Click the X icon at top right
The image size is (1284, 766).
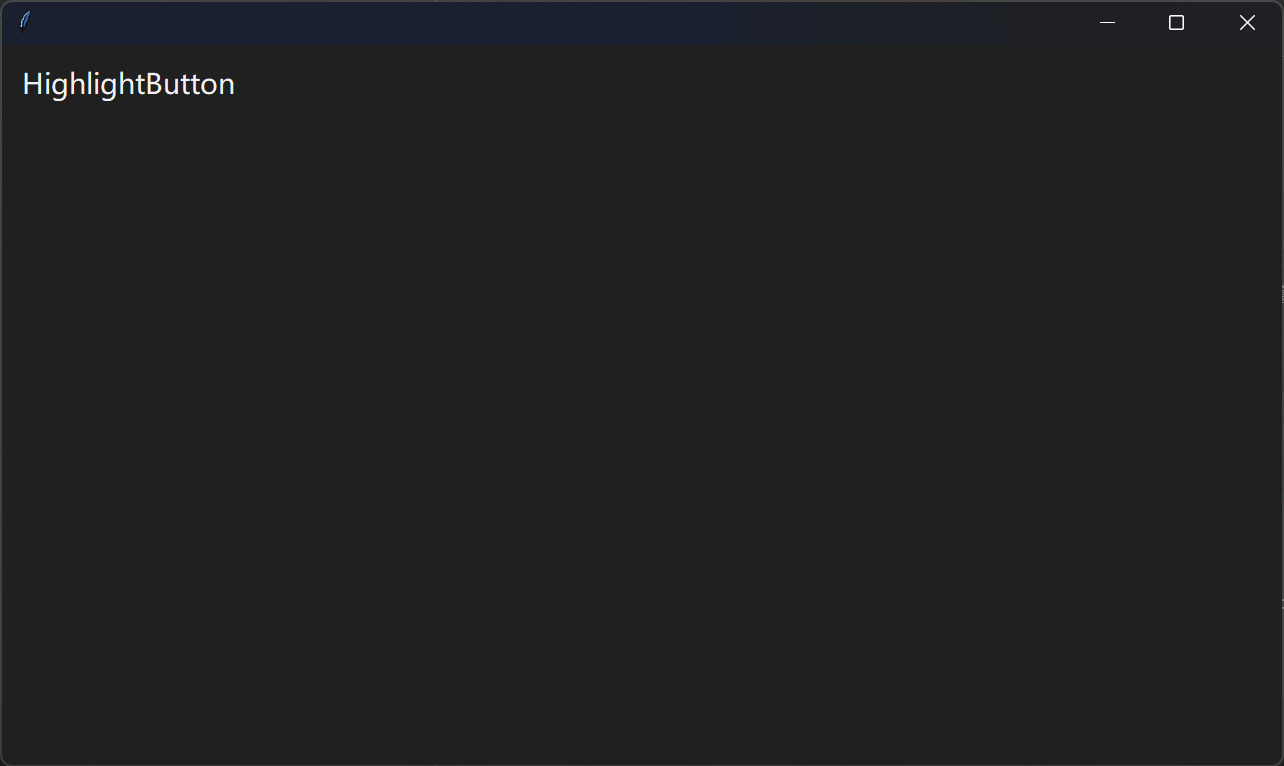tap(1247, 22)
